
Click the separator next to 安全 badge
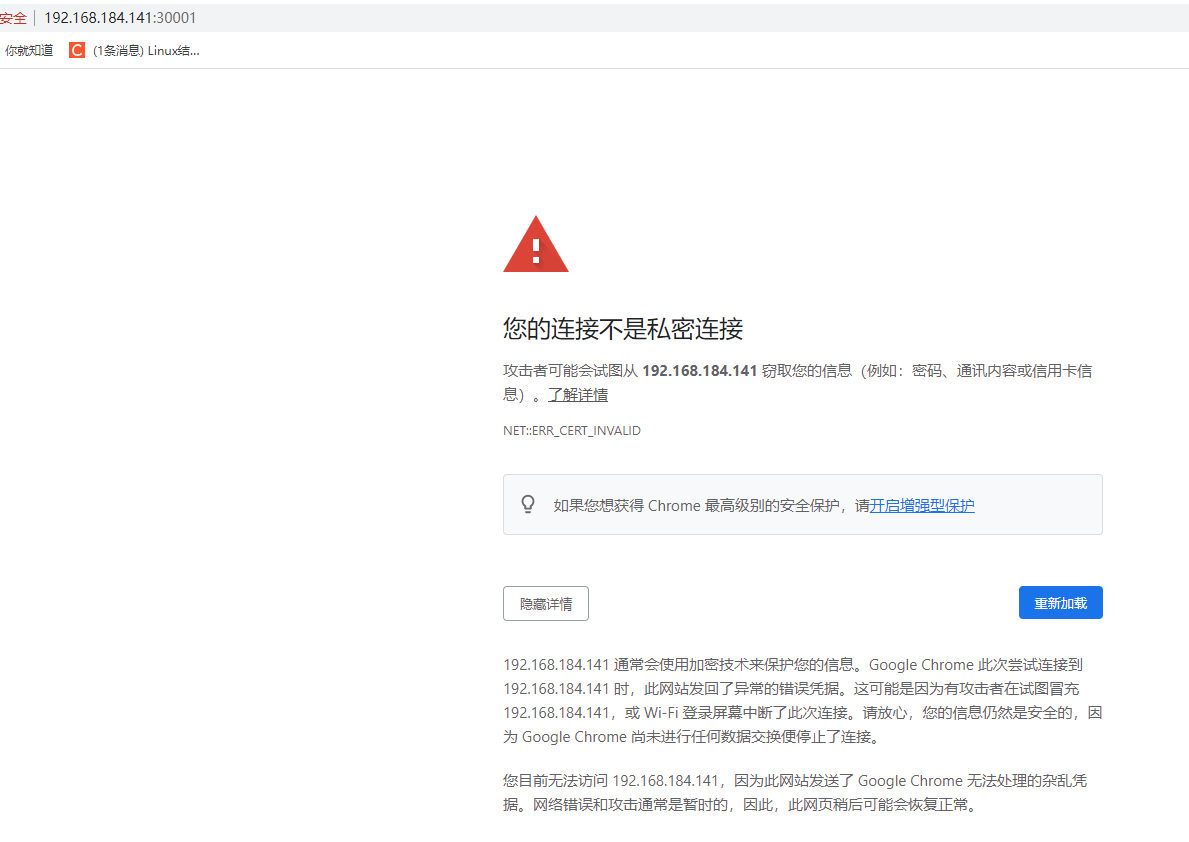(34, 17)
